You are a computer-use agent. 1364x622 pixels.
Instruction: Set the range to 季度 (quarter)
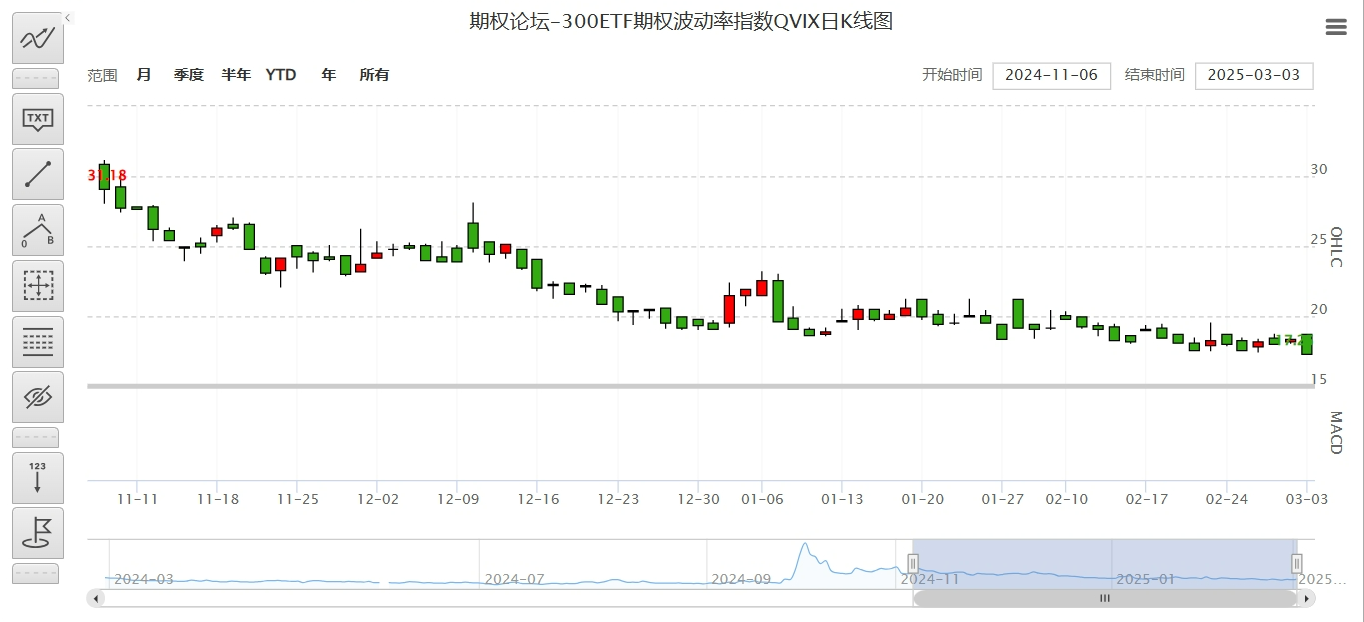point(189,75)
